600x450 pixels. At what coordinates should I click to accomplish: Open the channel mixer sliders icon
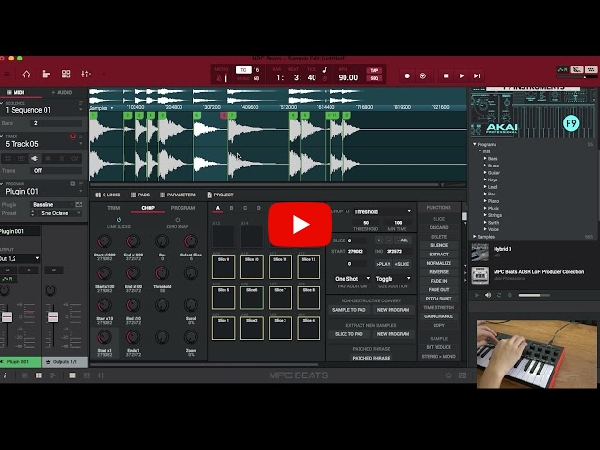tap(86, 74)
